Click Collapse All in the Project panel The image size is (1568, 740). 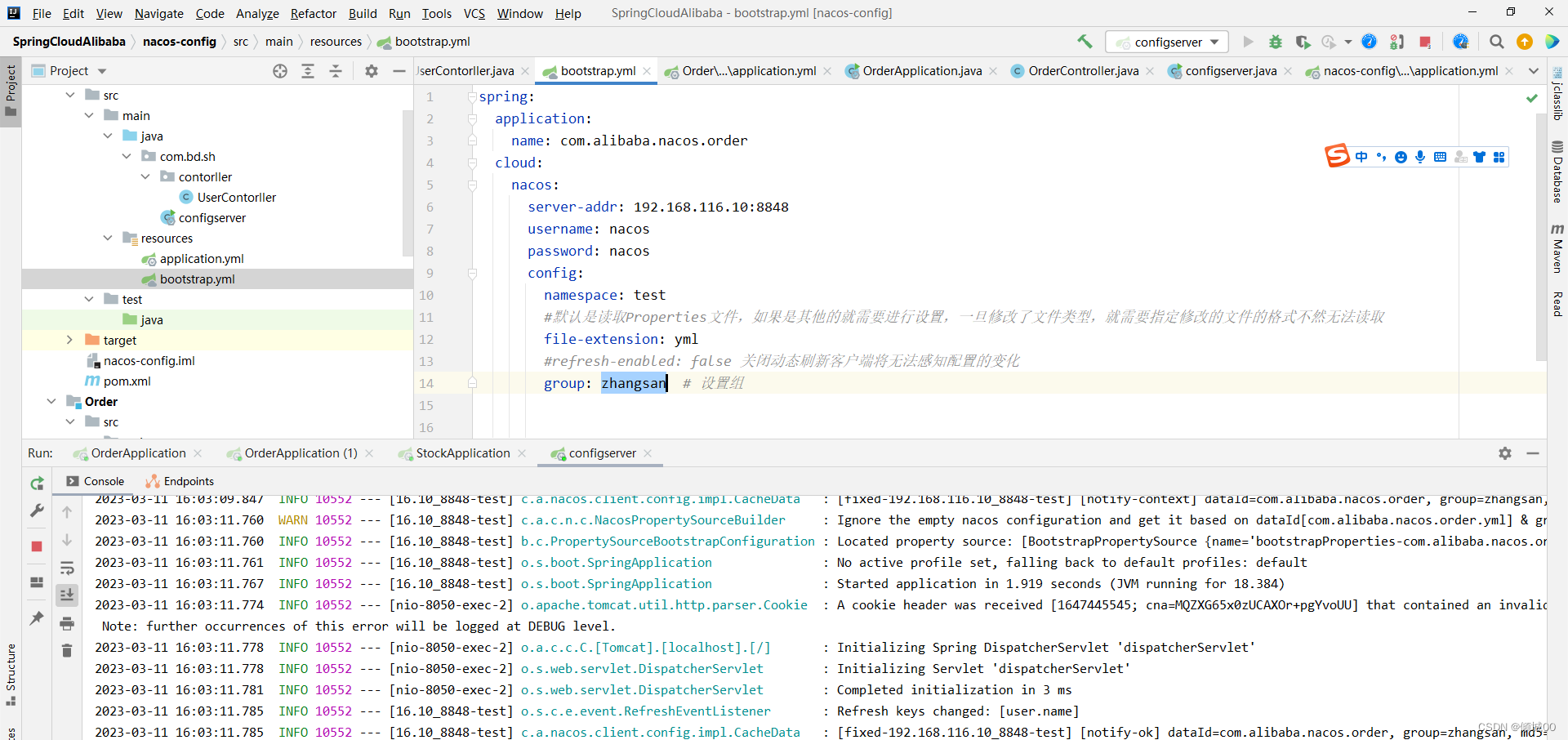(336, 71)
